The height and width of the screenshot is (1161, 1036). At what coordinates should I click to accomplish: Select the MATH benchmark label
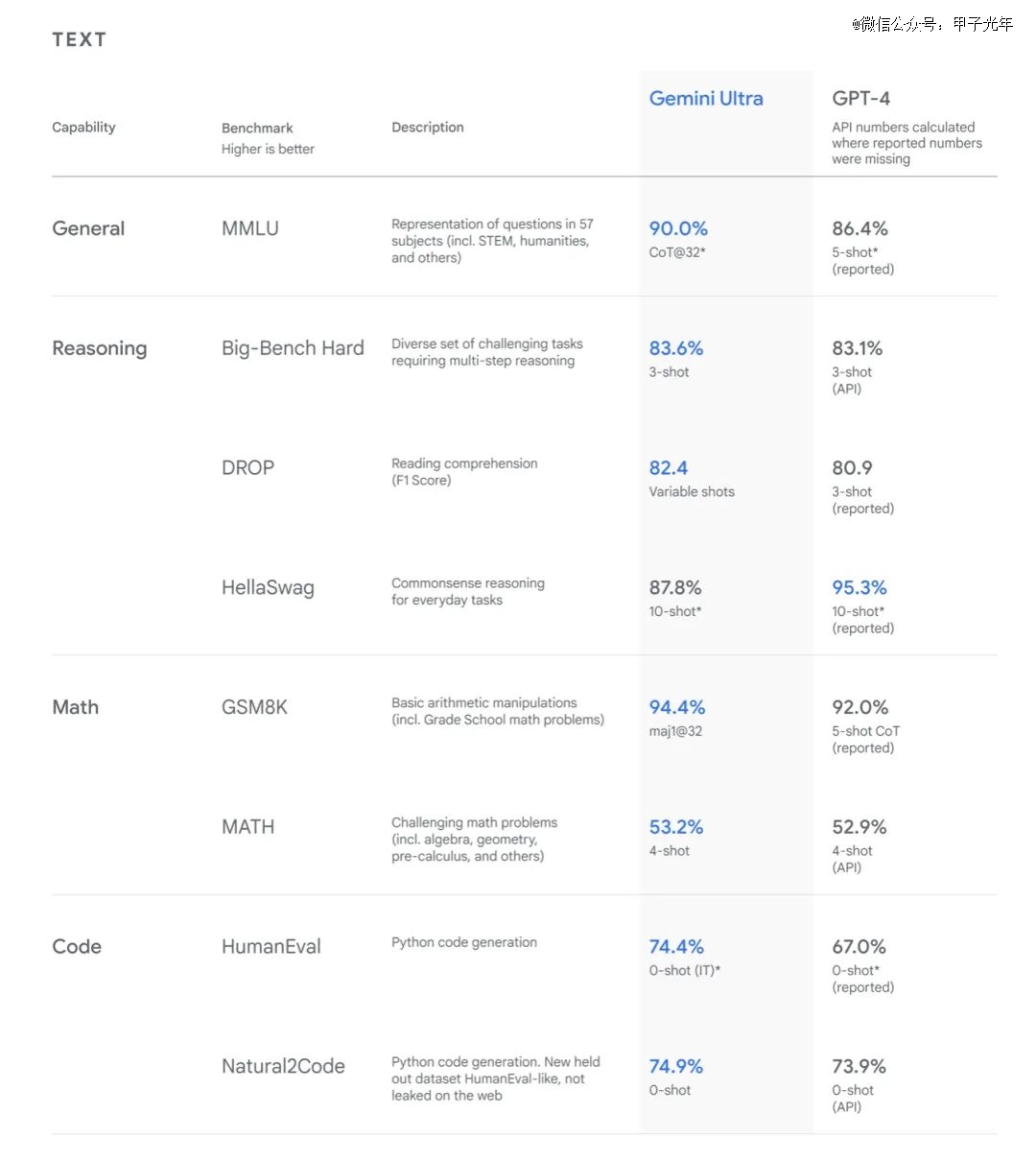pyautogui.click(x=247, y=827)
